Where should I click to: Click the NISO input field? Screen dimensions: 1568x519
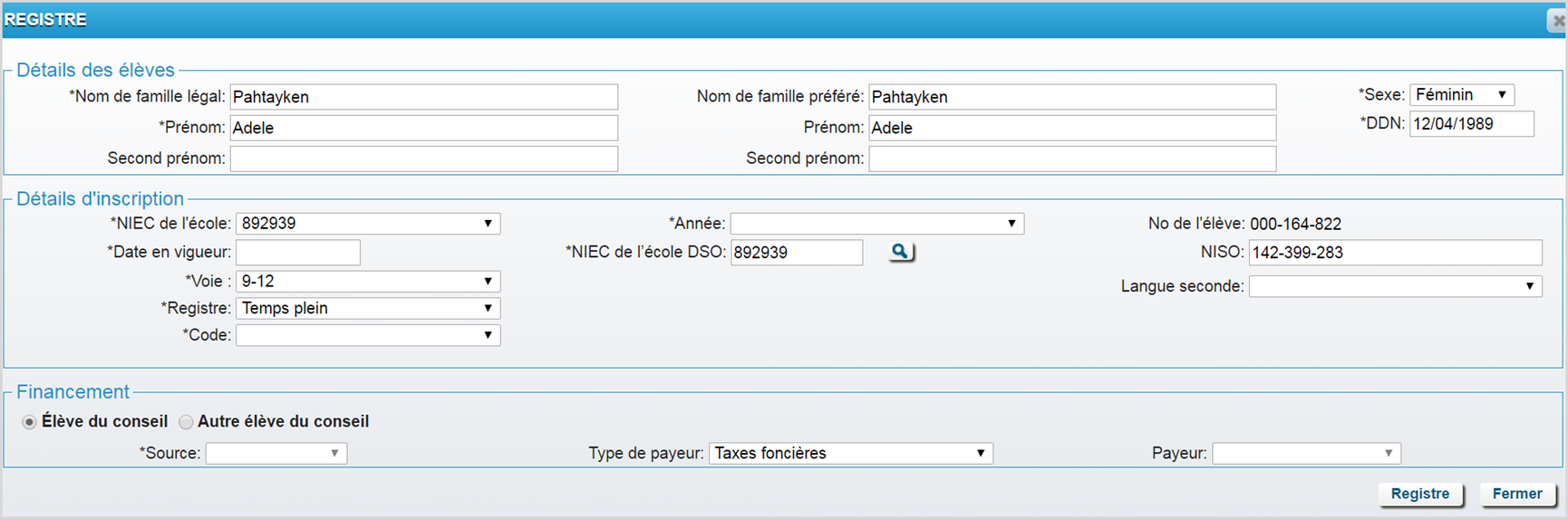1394,253
